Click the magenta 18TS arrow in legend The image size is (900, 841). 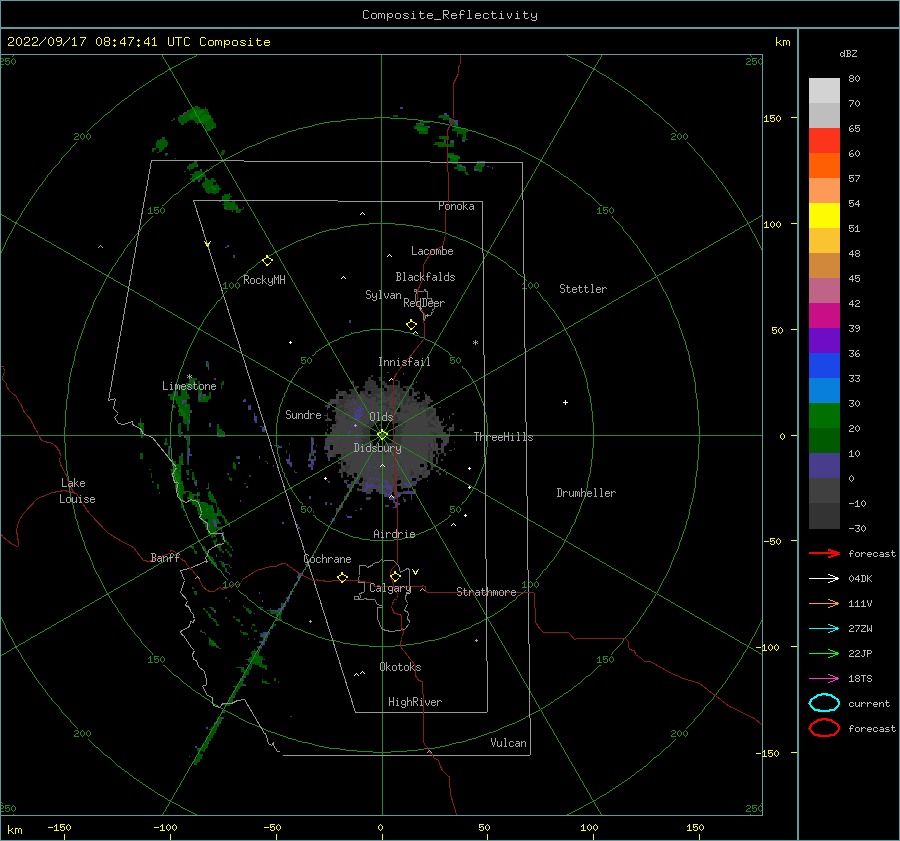(x=824, y=679)
